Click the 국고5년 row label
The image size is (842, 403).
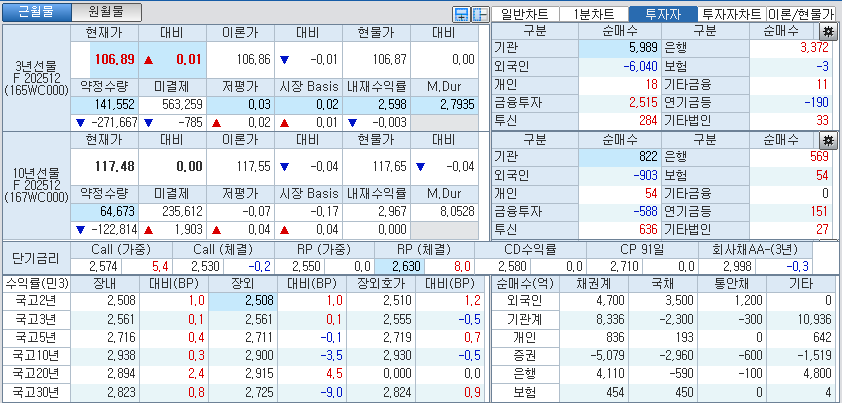coord(37,337)
